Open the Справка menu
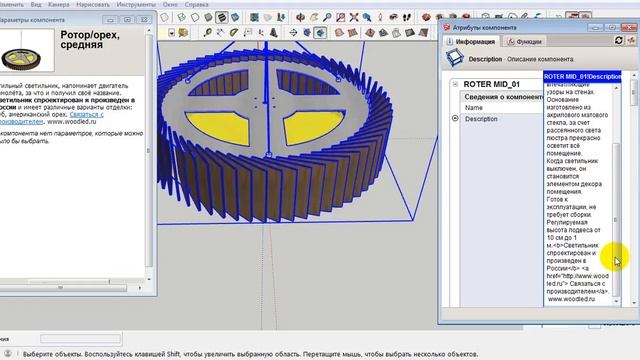640x360 pixels. click(196, 4)
